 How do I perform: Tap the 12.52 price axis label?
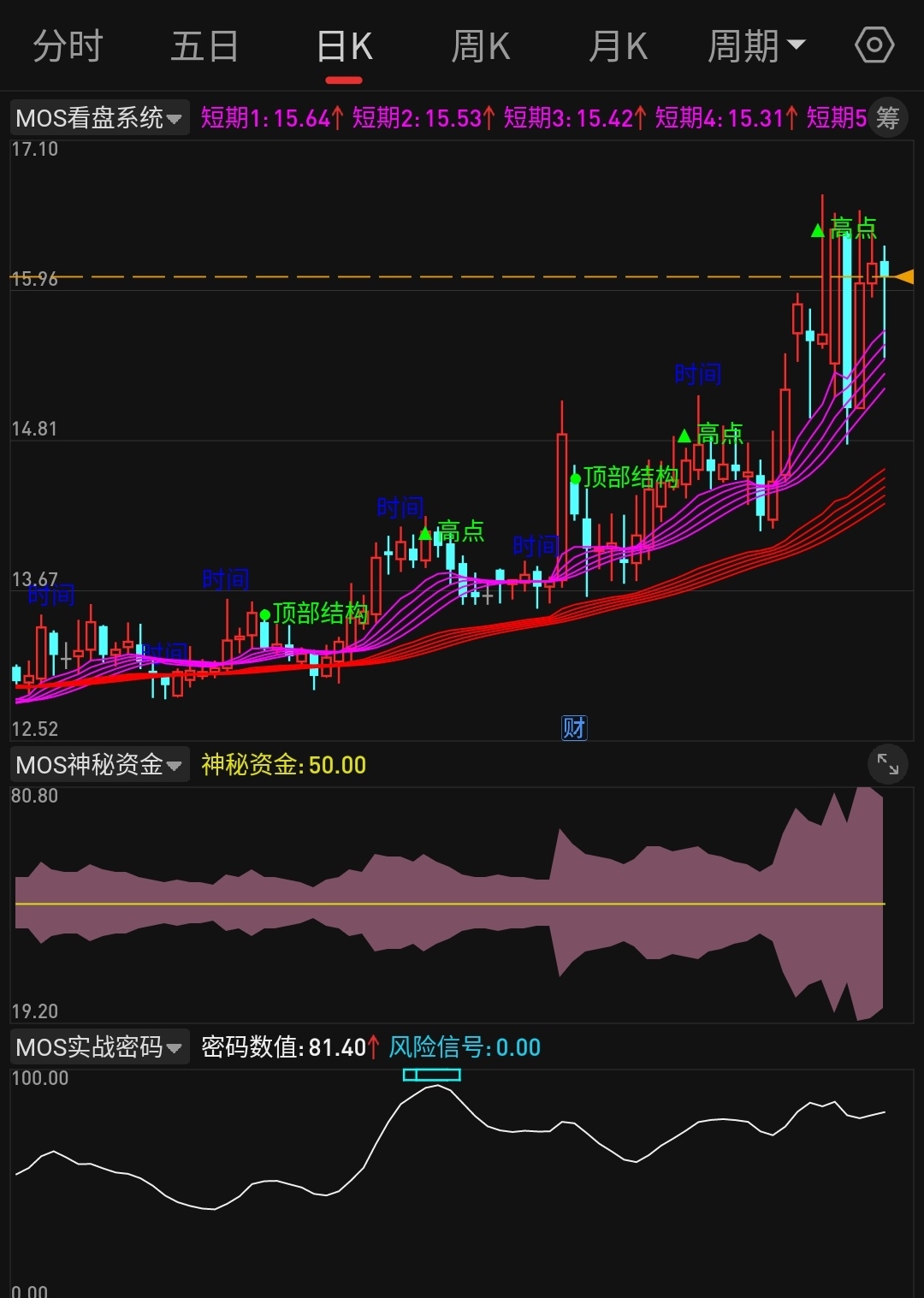(x=34, y=729)
